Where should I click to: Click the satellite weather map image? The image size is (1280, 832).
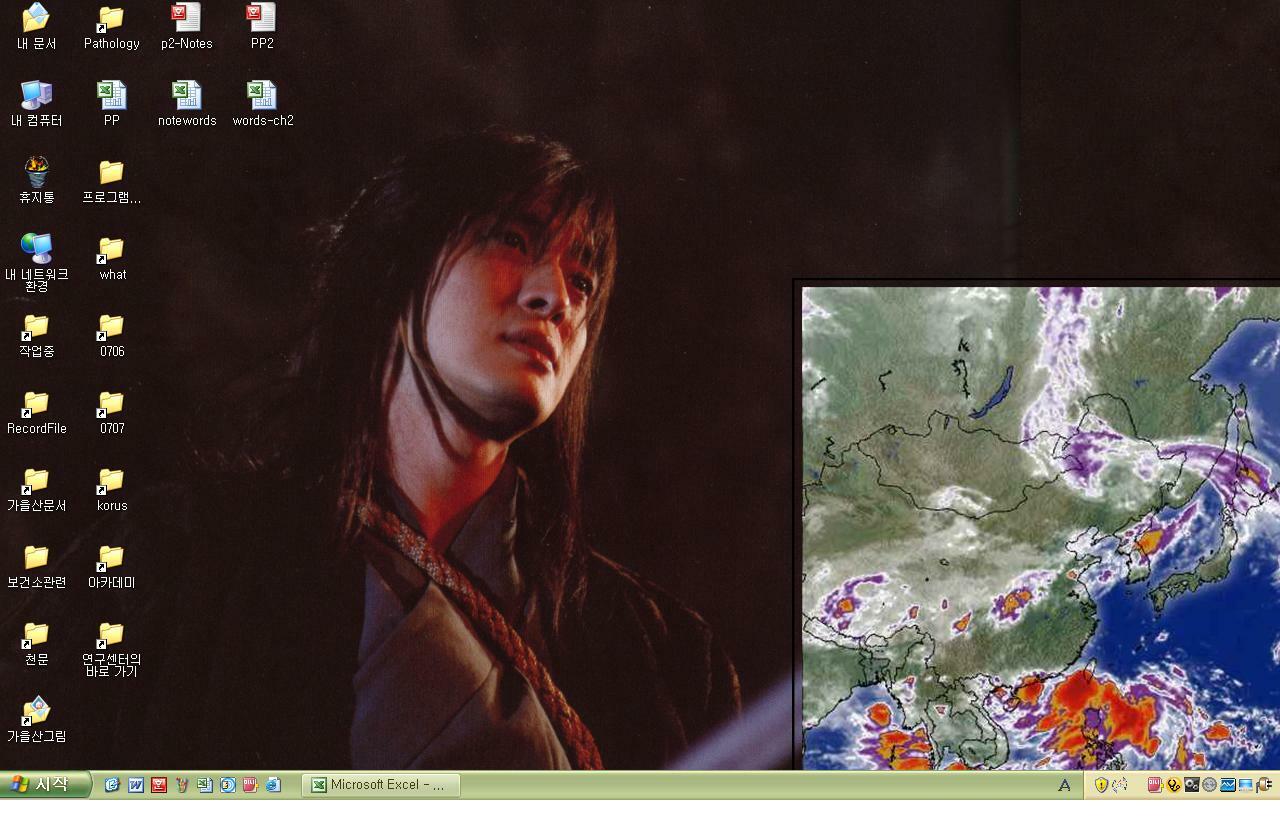point(1041,528)
